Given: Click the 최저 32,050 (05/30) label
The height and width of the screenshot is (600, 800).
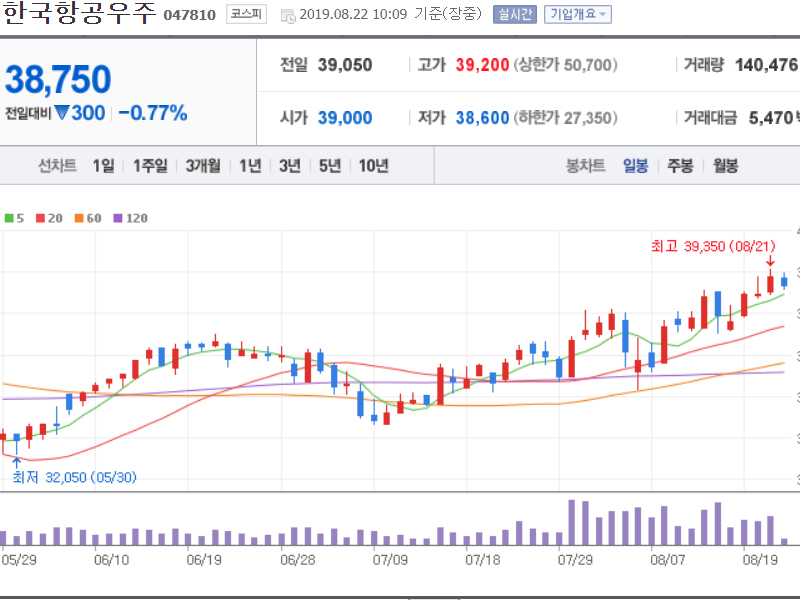Looking at the screenshot, I should pos(74,477).
